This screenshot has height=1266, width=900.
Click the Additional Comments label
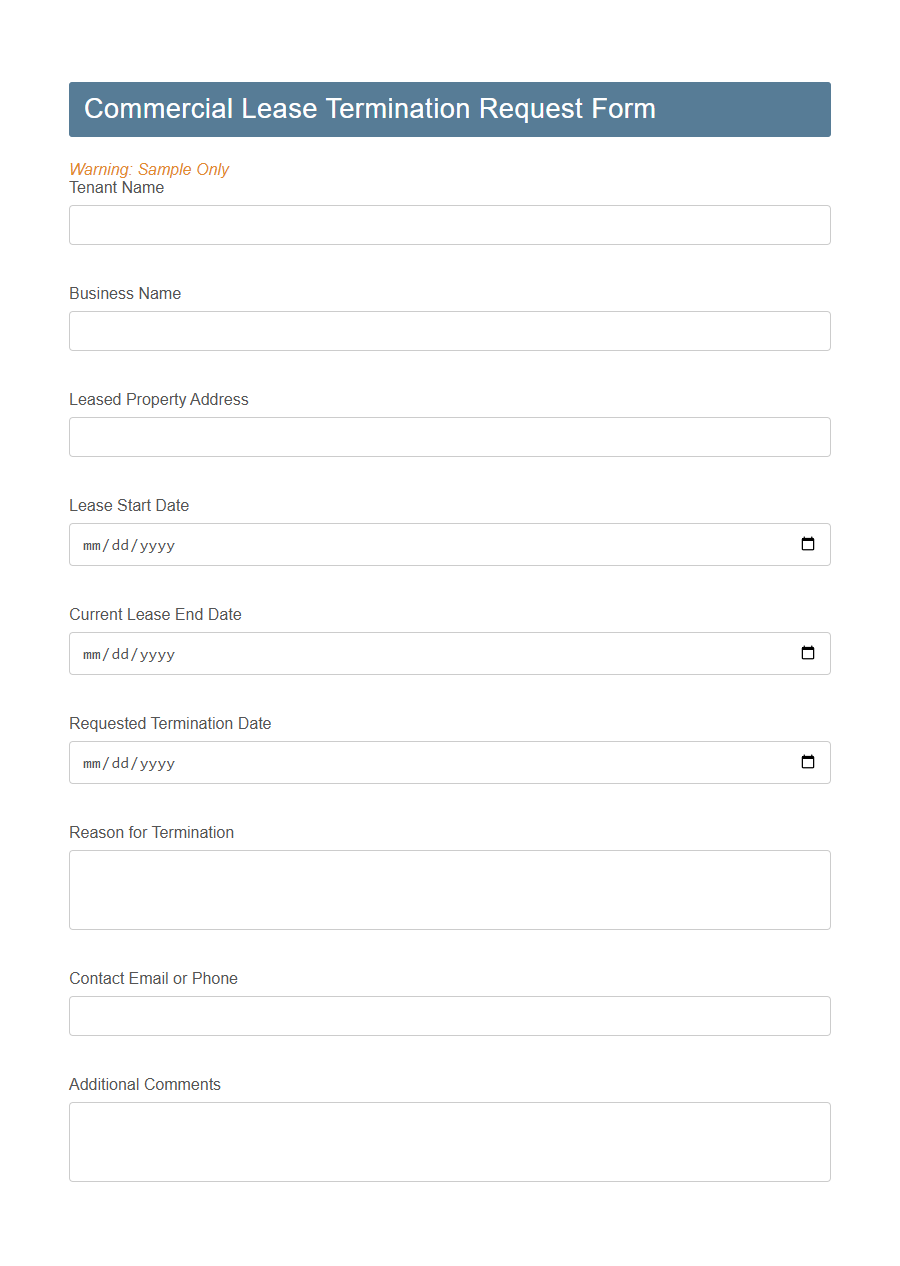pos(144,1084)
